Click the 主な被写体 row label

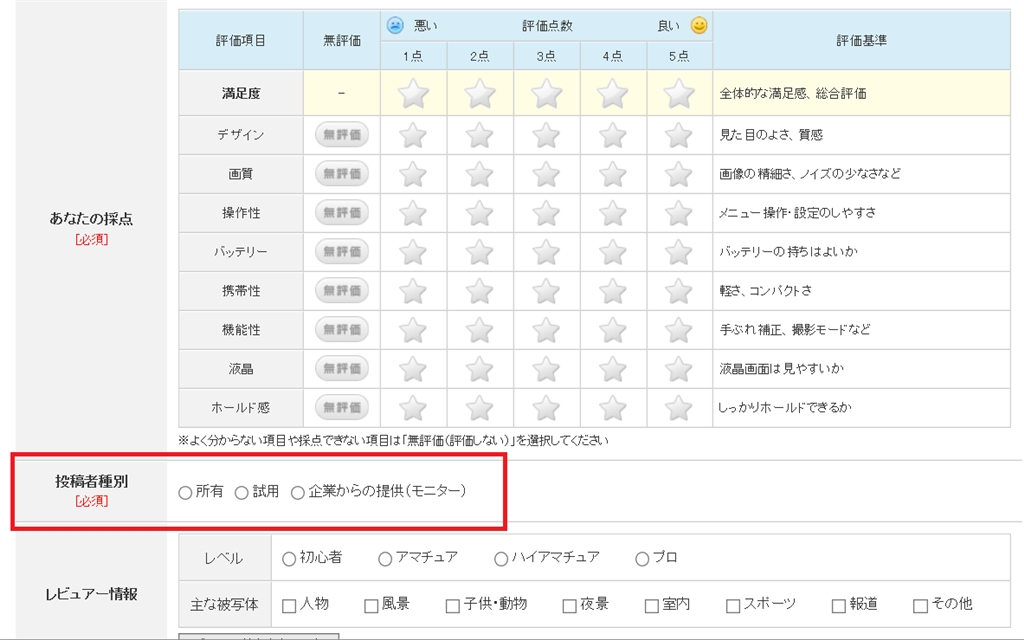click(225, 605)
